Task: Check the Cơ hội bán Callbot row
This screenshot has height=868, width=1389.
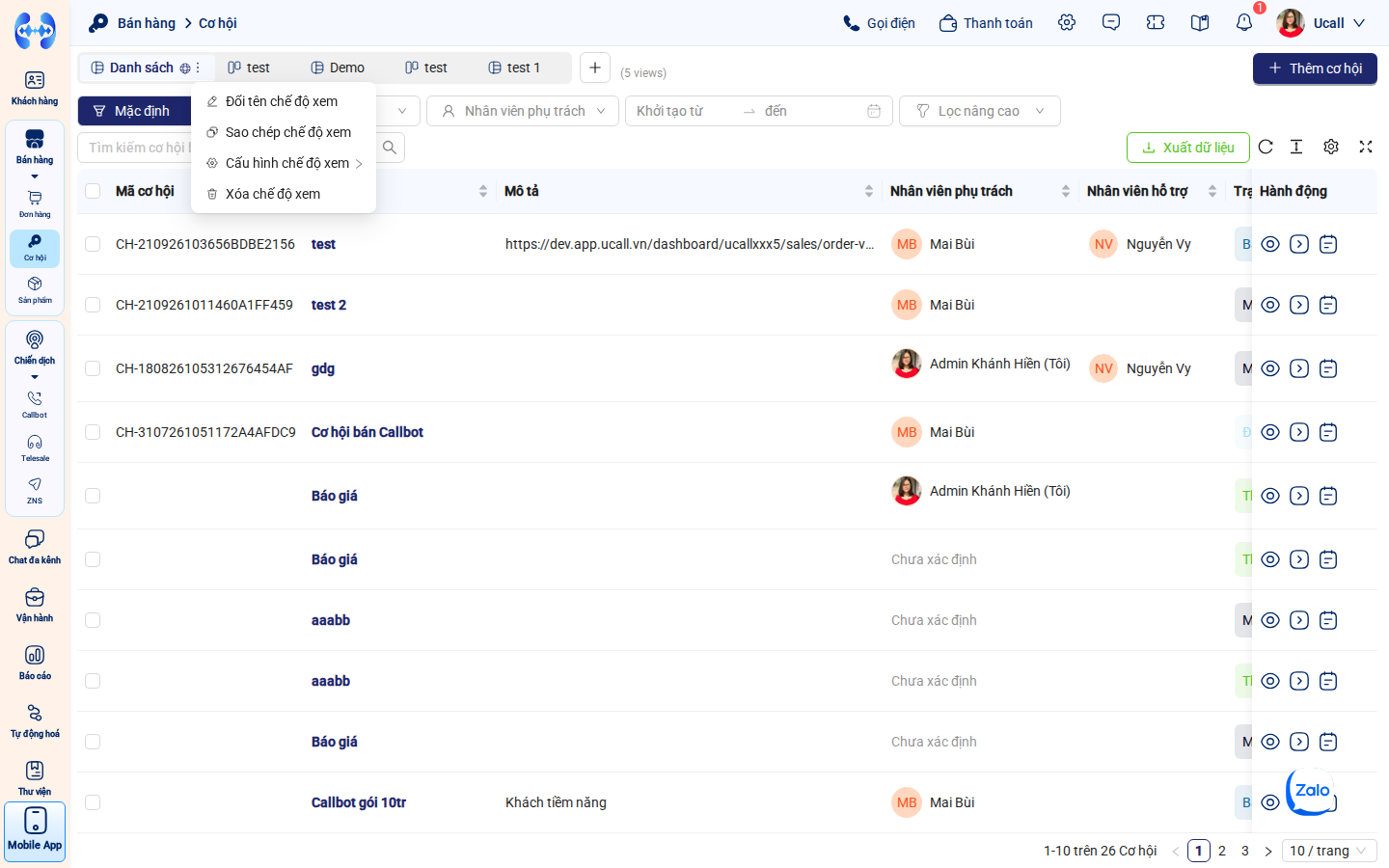Action: pyautogui.click(x=93, y=432)
